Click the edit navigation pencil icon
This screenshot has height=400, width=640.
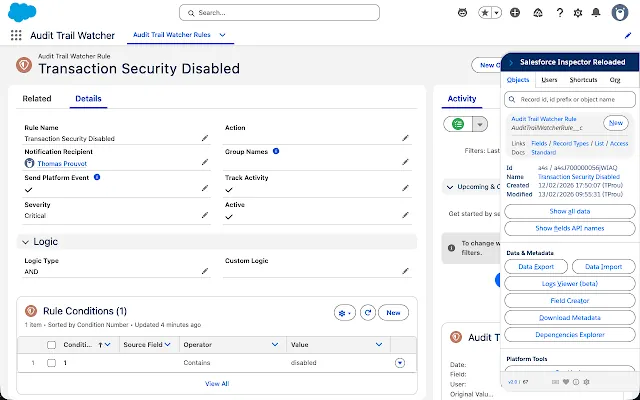click(628, 36)
